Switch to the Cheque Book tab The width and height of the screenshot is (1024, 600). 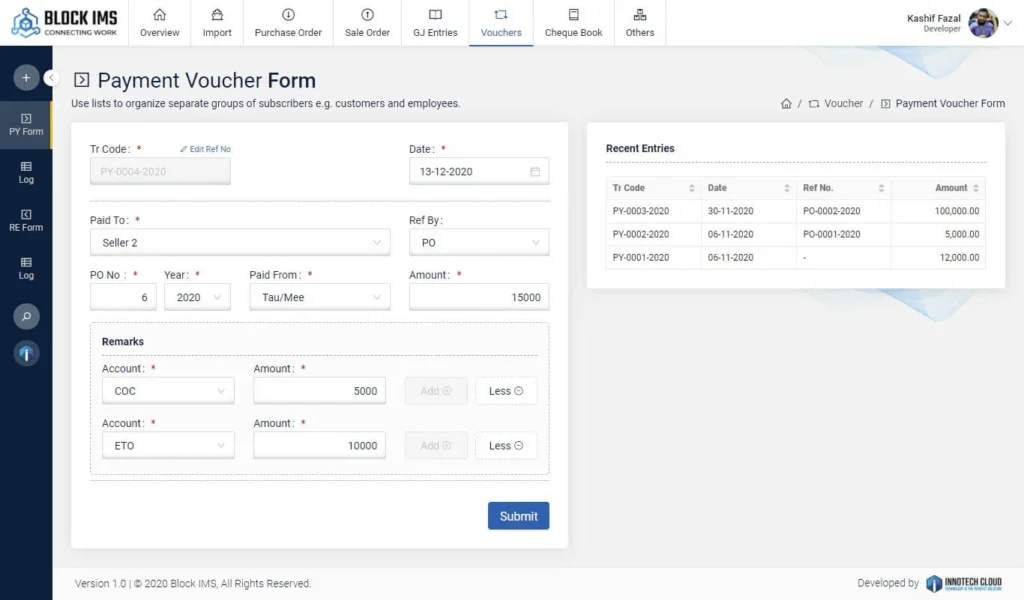pyautogui.click(x=573, y=23)
